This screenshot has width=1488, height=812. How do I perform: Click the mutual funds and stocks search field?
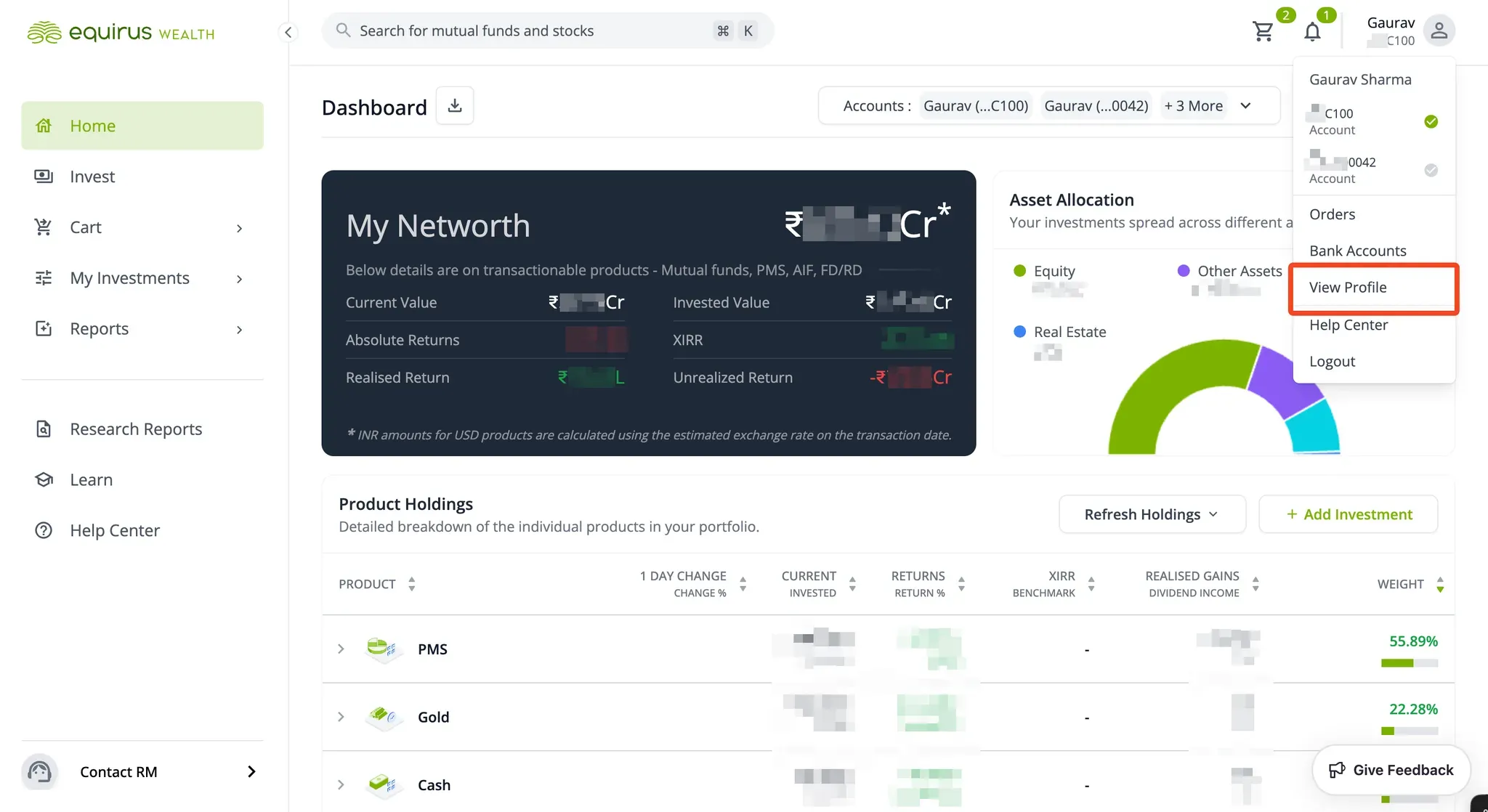point(548,31)
